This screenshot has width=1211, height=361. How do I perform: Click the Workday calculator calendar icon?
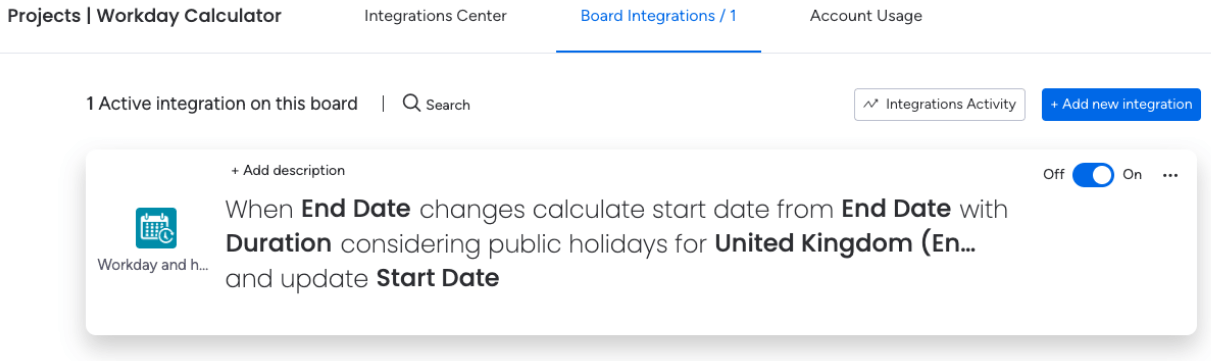156,228
